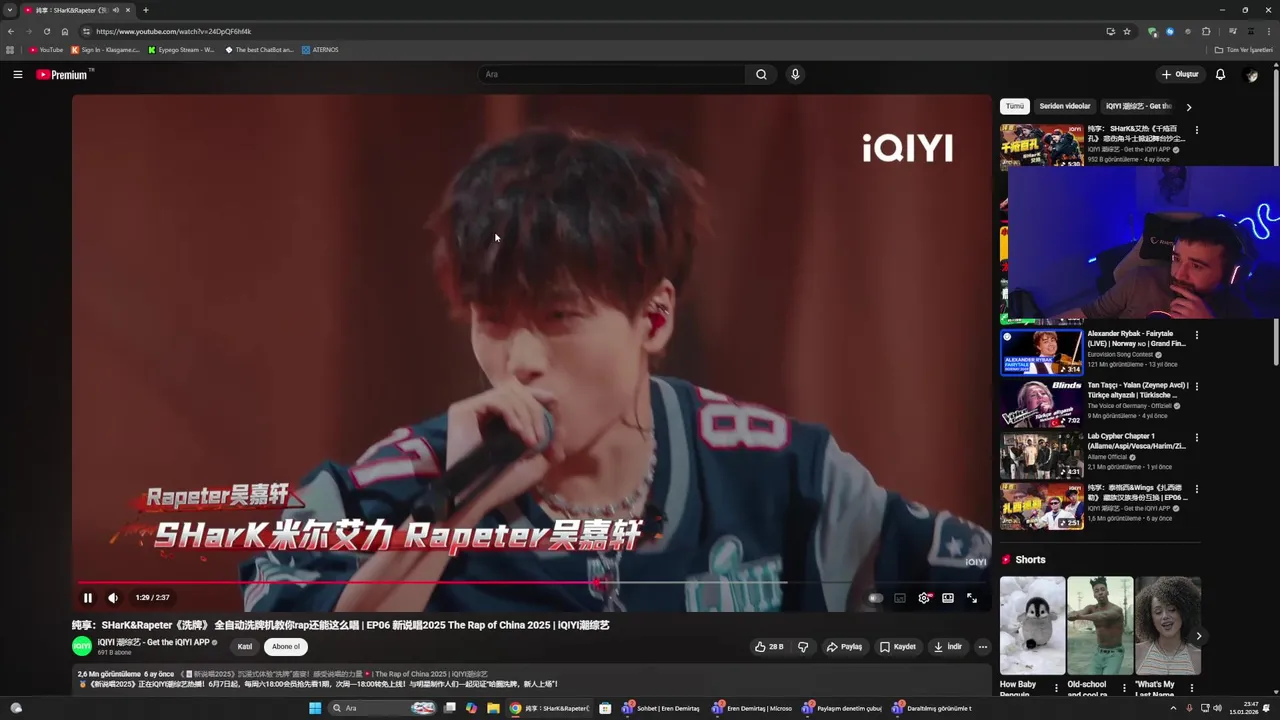The image size is (1280, 720).
Task: Go to the browser home page
Action: point(65,31)
